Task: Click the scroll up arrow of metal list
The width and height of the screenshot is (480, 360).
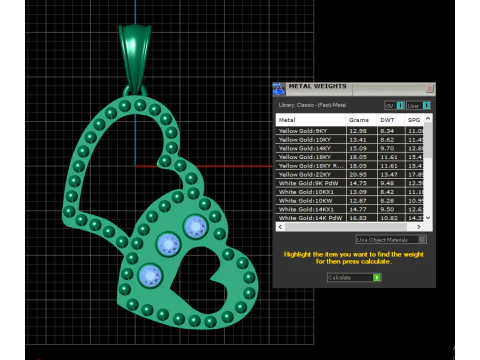Action: coord(428,118)
